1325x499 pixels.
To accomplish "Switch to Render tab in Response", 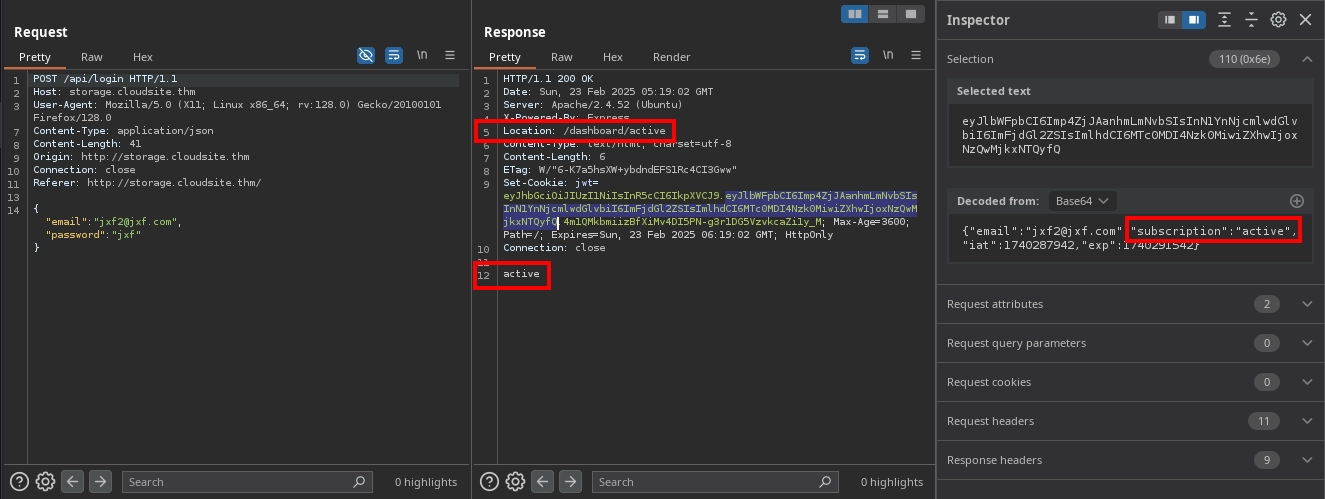I will point(671,57).
